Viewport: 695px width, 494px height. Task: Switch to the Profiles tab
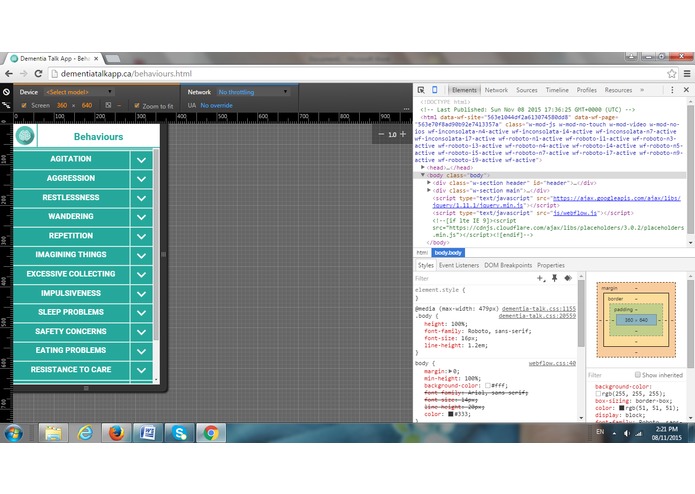pyautogui.click(x=586, y=90)
